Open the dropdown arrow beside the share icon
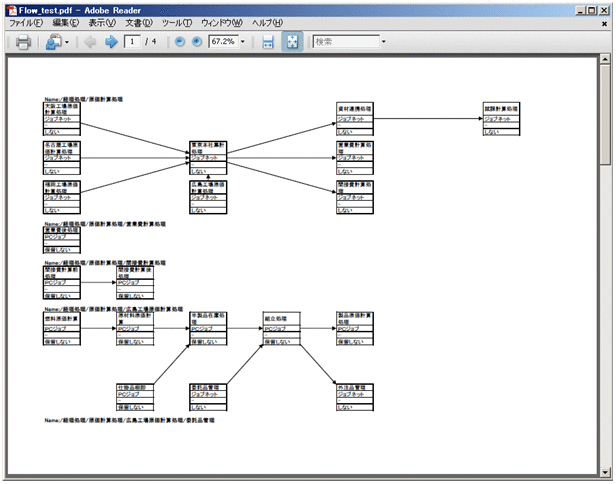 tap(68, 43)
